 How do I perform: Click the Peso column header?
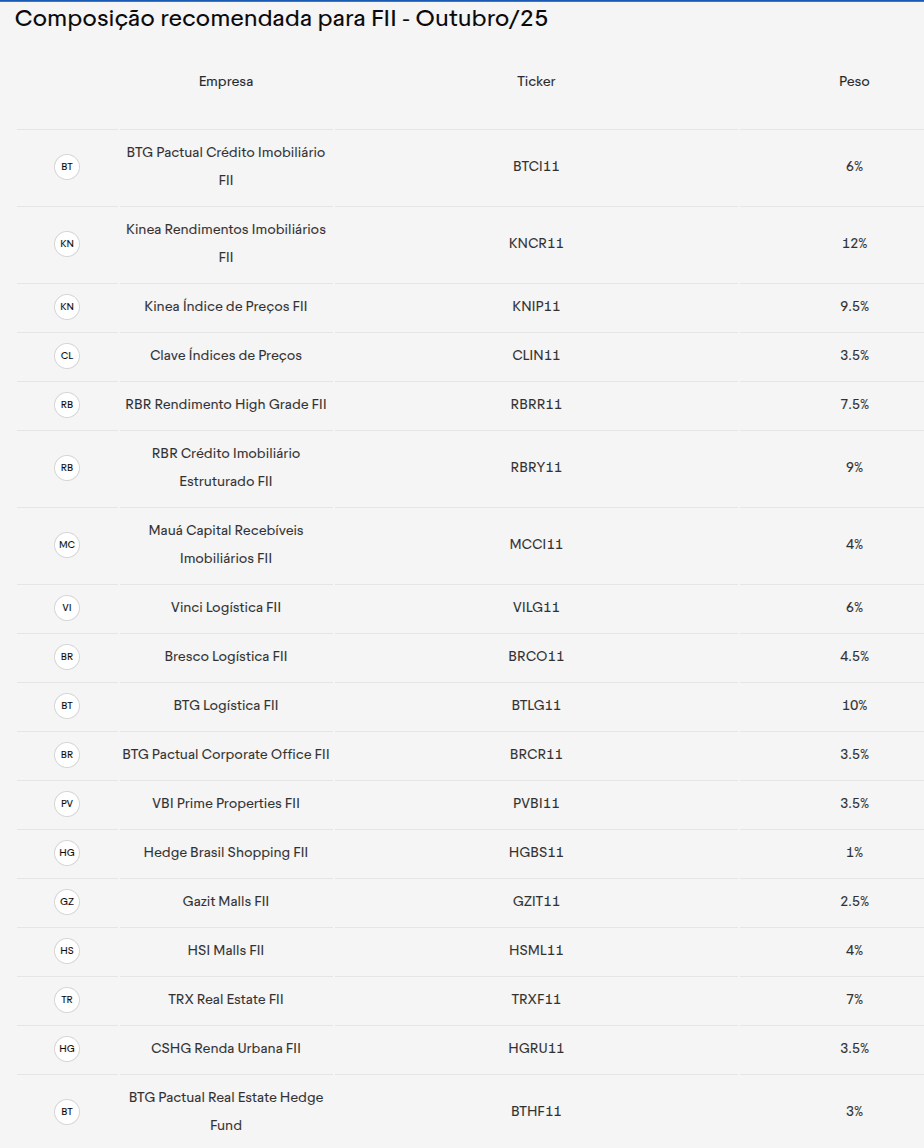(854, 82)
